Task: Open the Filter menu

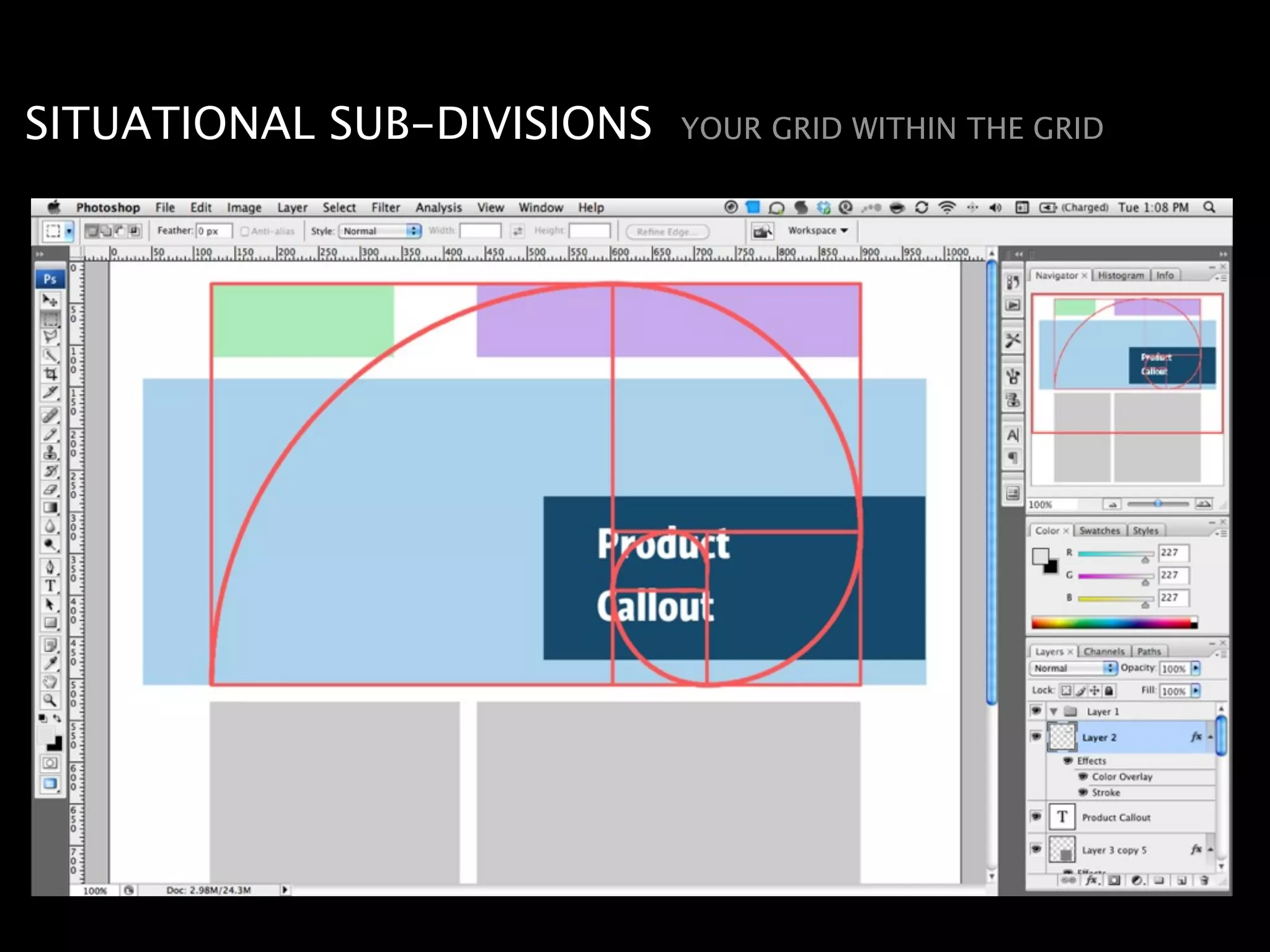Action: pyautogui.click(x=386, y=208)
